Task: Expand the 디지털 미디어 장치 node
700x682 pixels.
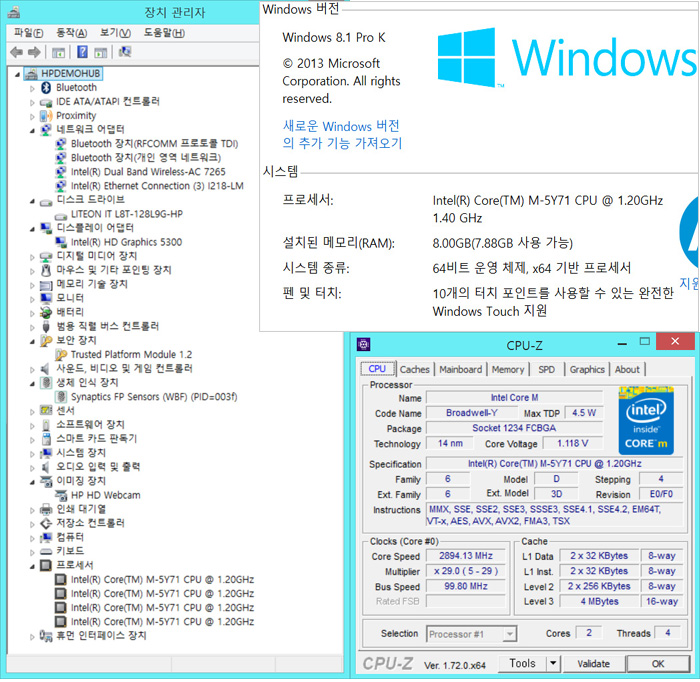Action: point(32,257)
